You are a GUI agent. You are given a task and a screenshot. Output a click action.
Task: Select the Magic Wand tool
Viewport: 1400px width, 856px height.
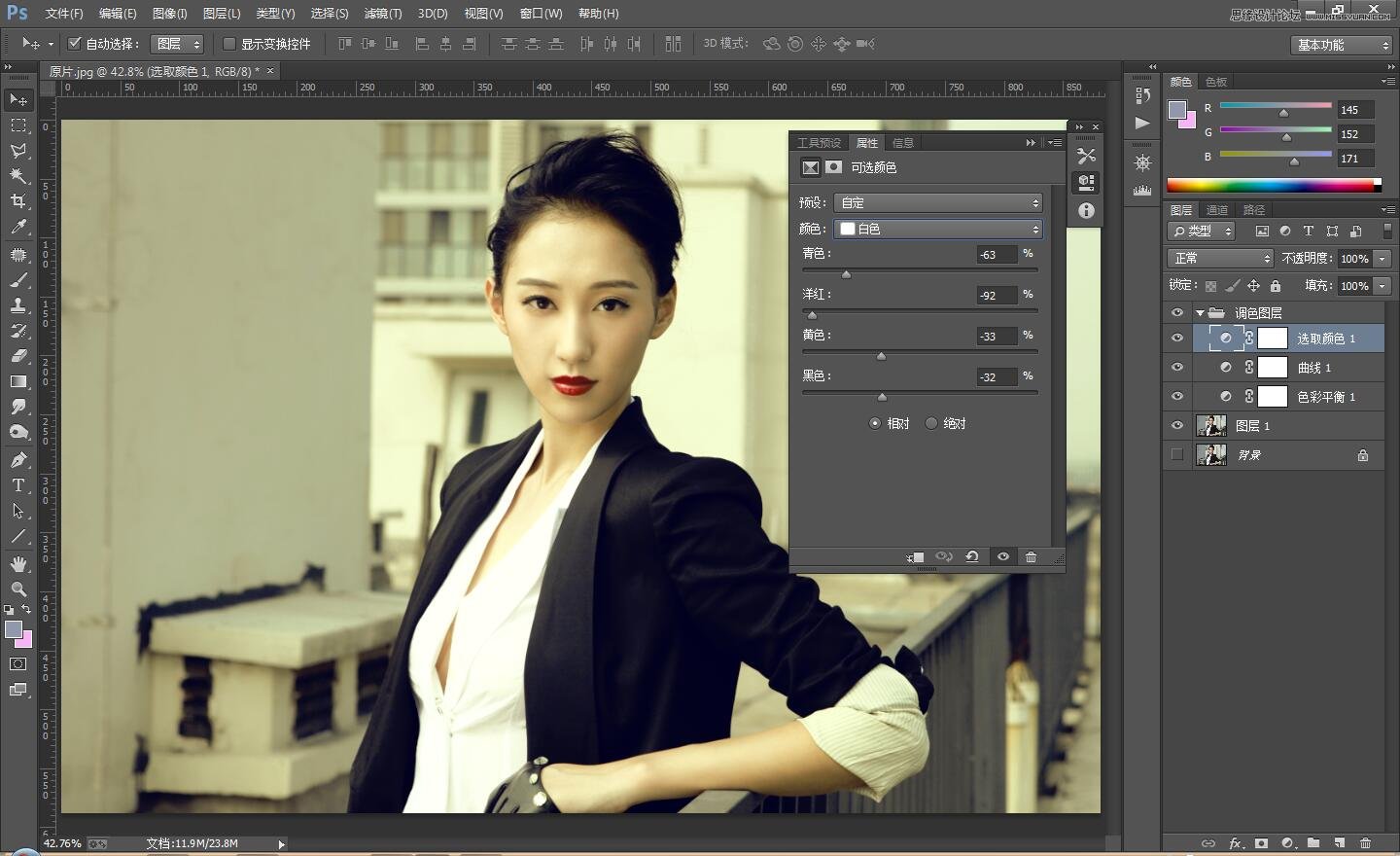click(x=17, y=176)
